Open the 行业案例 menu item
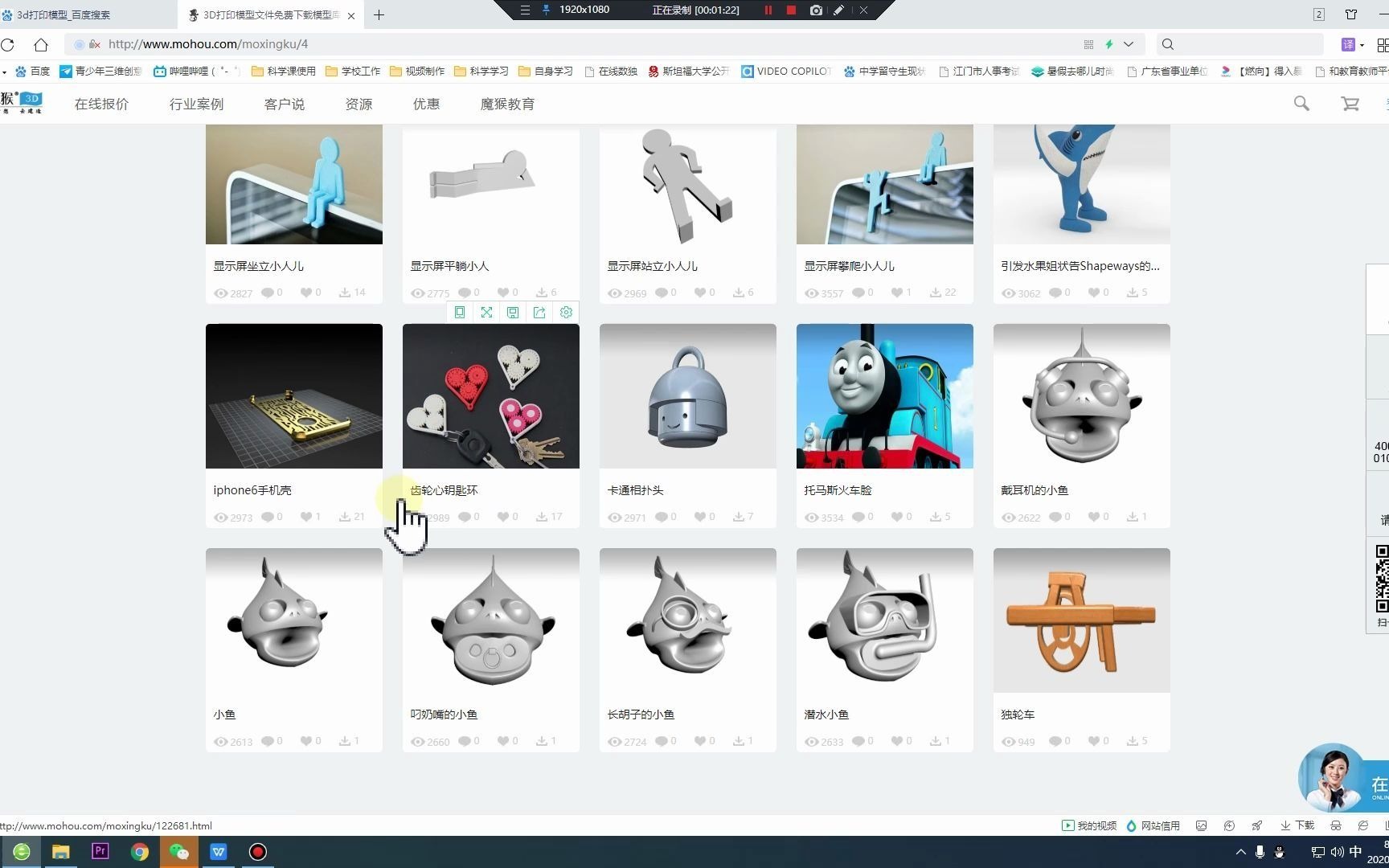Image resolution: width=1389 pixels, height=868 pixels. (x=196, y=104)
